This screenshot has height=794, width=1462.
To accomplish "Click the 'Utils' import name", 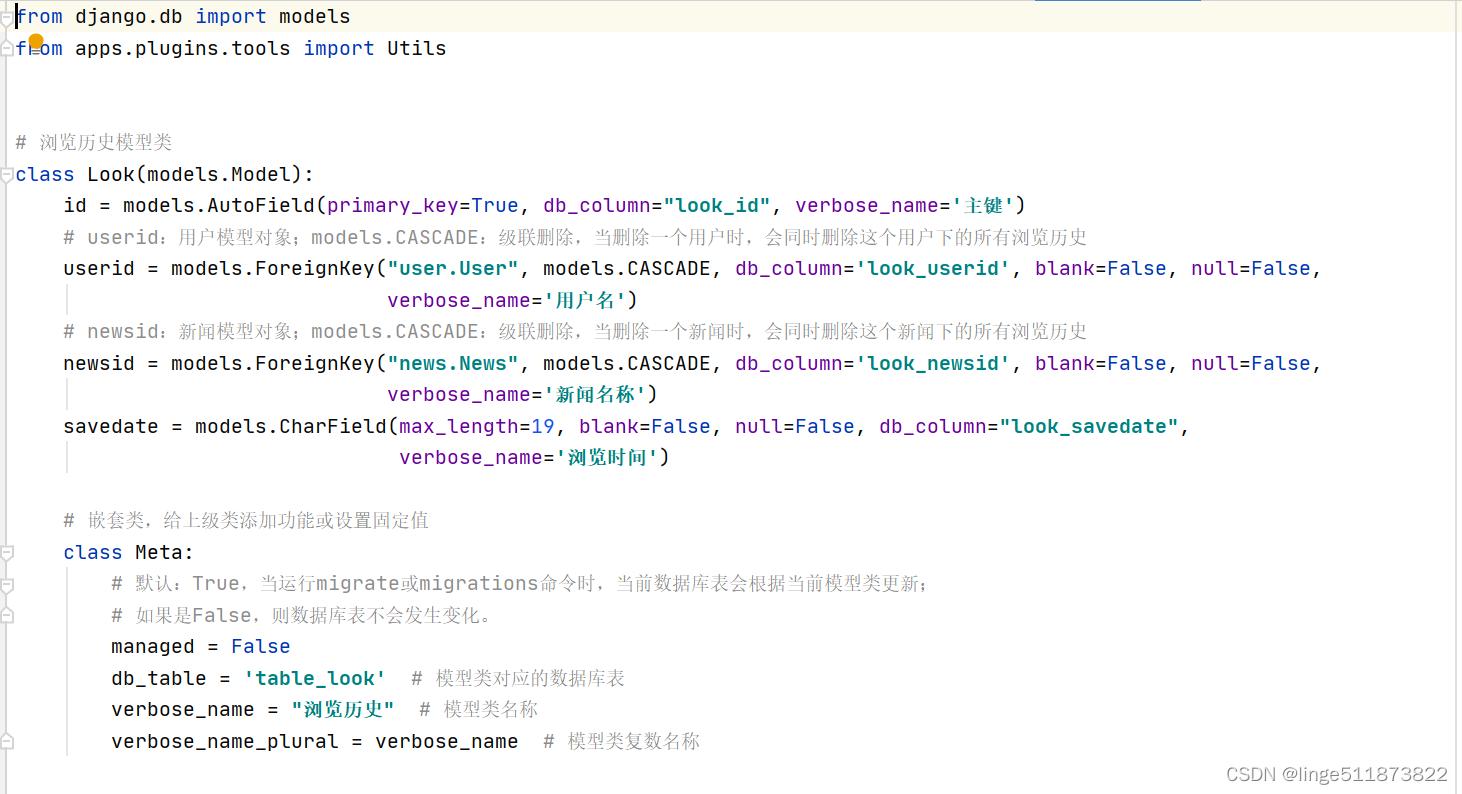I will click(417, 48).
